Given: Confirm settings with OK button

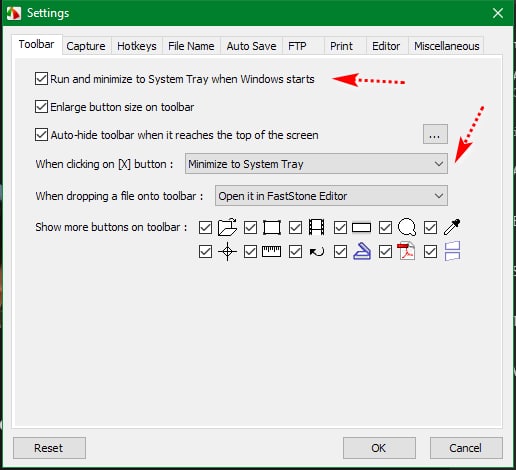Looking at the screenshot, I should (379, 448).
